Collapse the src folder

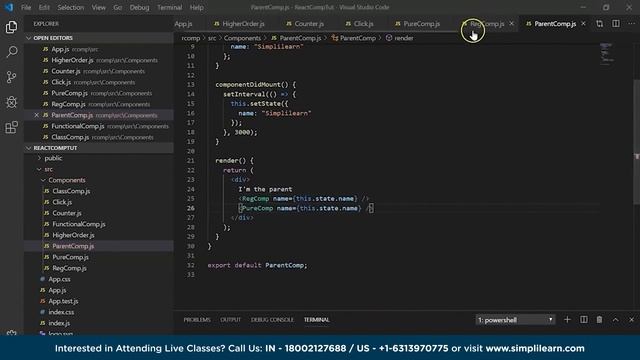(x=48, y=169)
